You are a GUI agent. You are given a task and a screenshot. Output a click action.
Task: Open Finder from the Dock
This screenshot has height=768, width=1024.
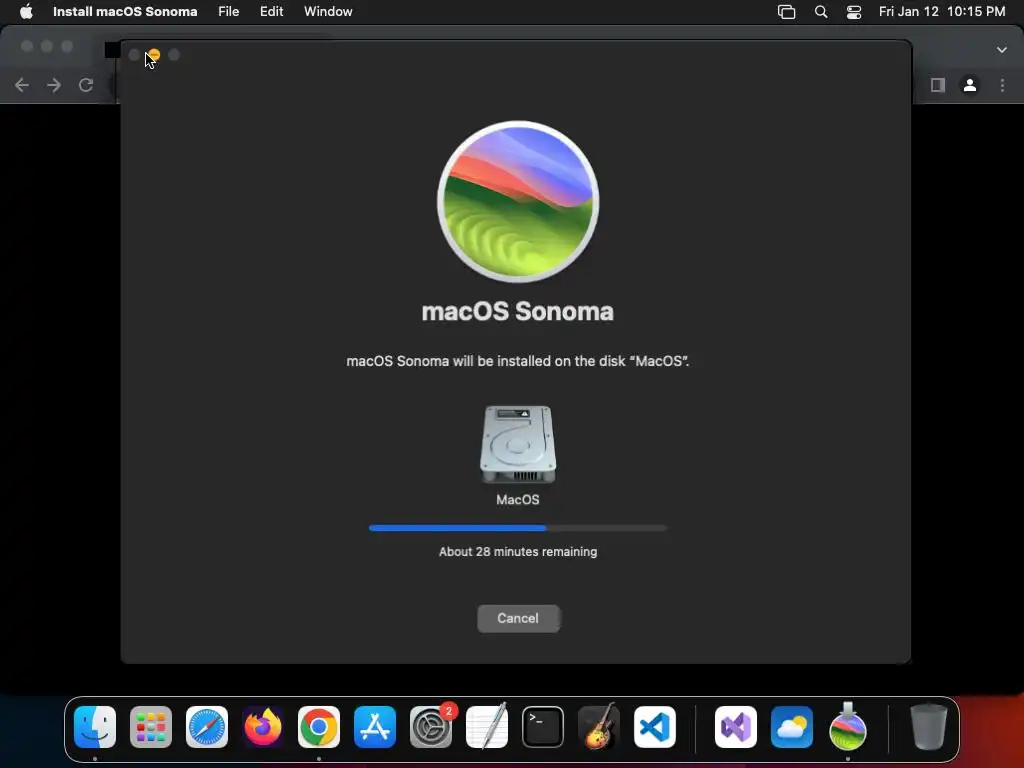(x=95, y=727)
